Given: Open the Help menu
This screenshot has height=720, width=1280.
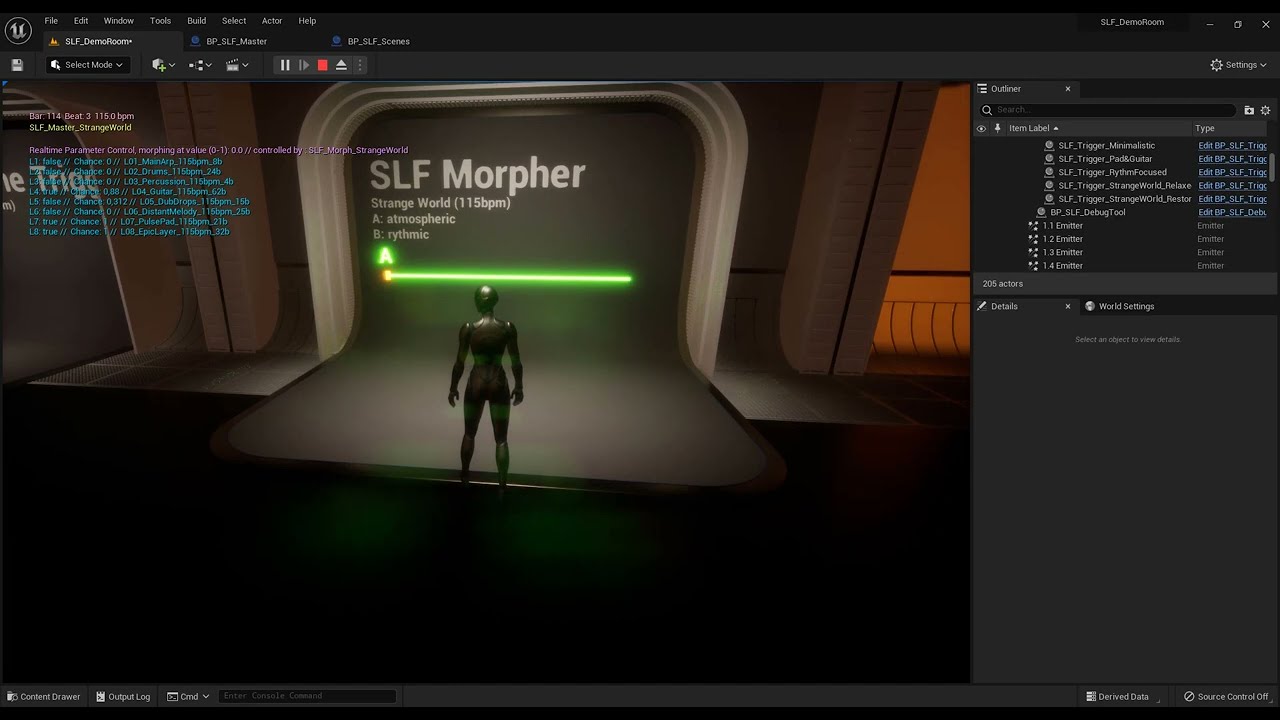Looking at the screenshot, I should (307, 21).
